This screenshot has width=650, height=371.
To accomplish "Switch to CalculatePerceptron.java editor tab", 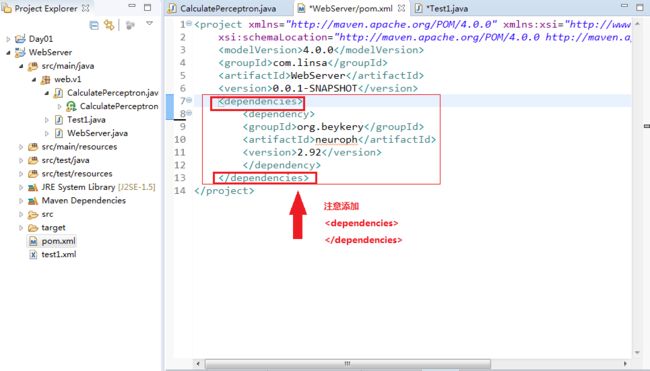I will click(x=228, y=8).
